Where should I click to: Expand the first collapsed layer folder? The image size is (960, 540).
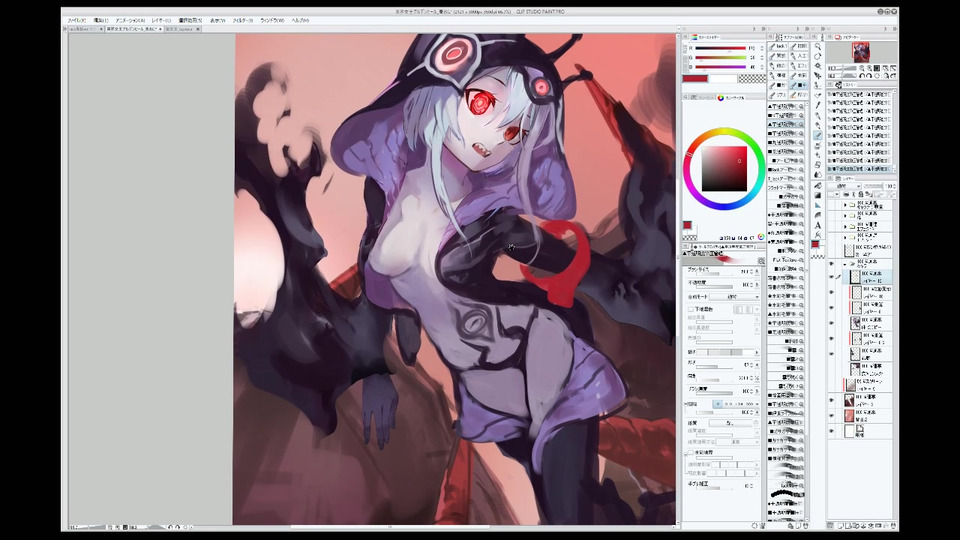[845, 205]
